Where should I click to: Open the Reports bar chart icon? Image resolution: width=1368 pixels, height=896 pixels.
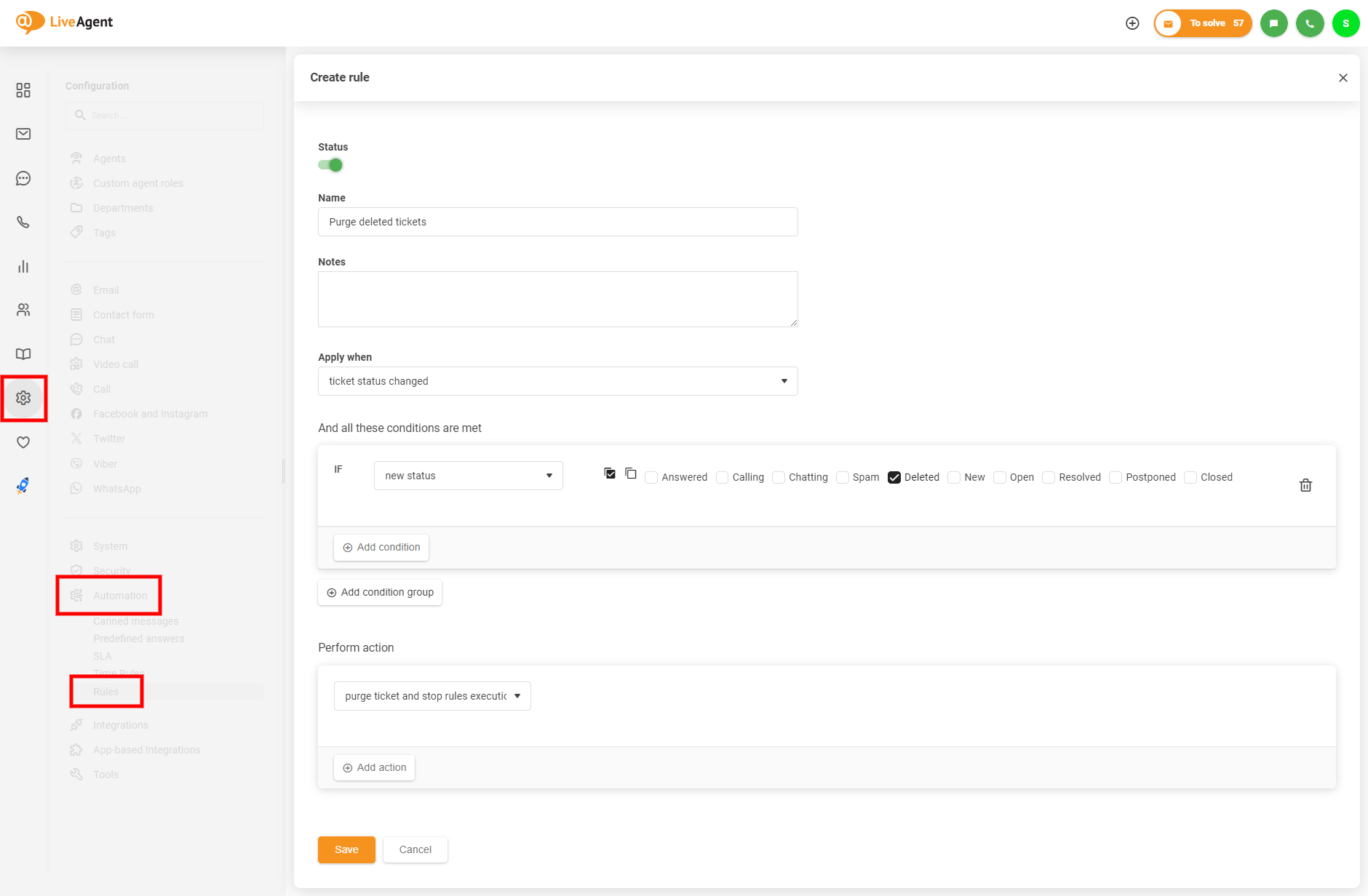23,267
